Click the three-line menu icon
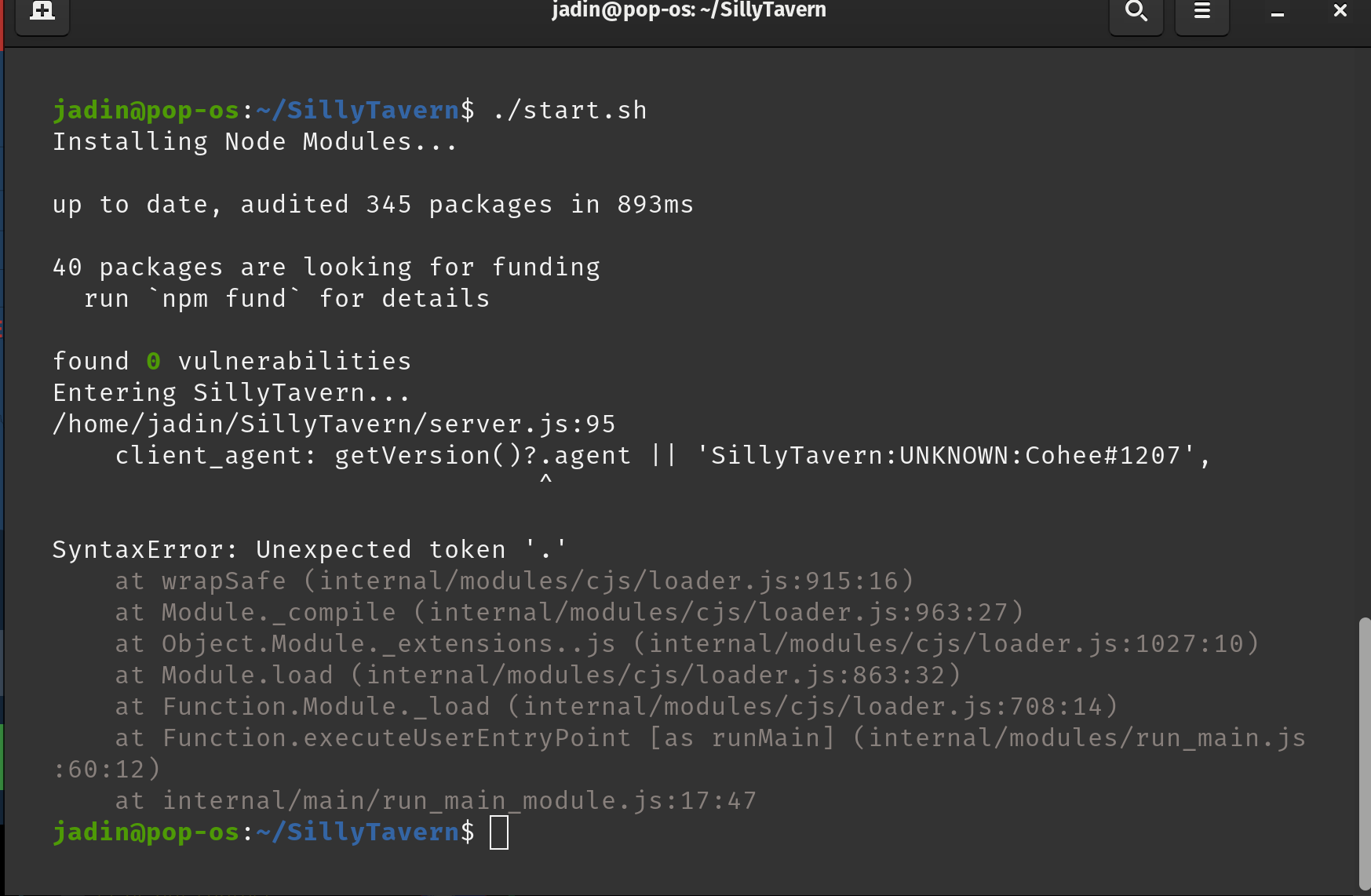 pos(1201,12)
